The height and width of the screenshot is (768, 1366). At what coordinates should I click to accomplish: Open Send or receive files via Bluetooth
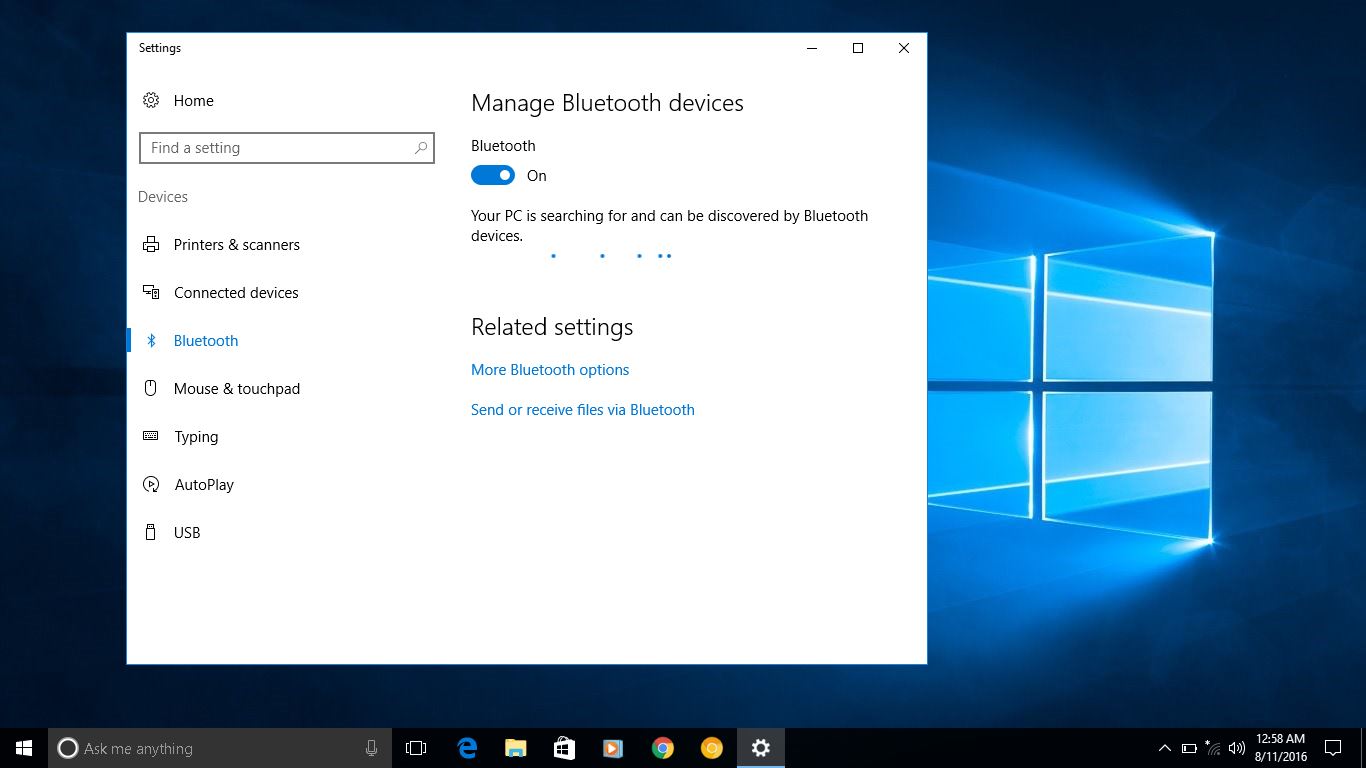(x=582, y=409)
